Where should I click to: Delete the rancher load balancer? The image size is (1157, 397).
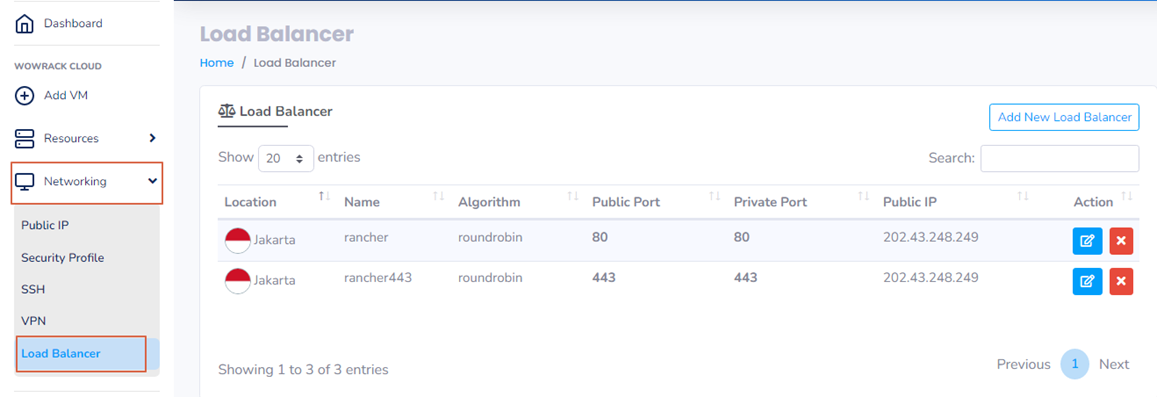[1121, 241]
